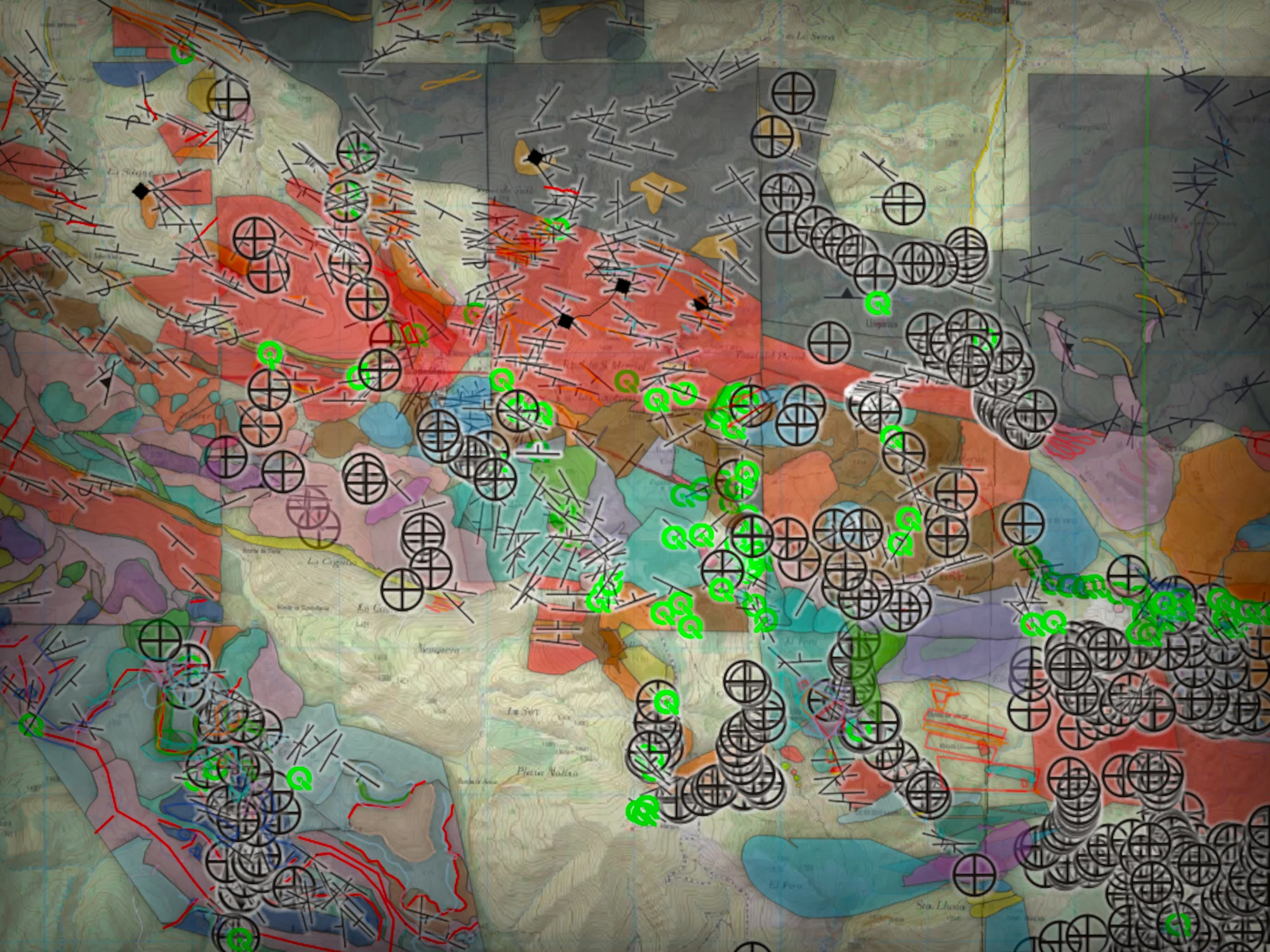Select the green Q marker at bottom edge left

point(239,938)
